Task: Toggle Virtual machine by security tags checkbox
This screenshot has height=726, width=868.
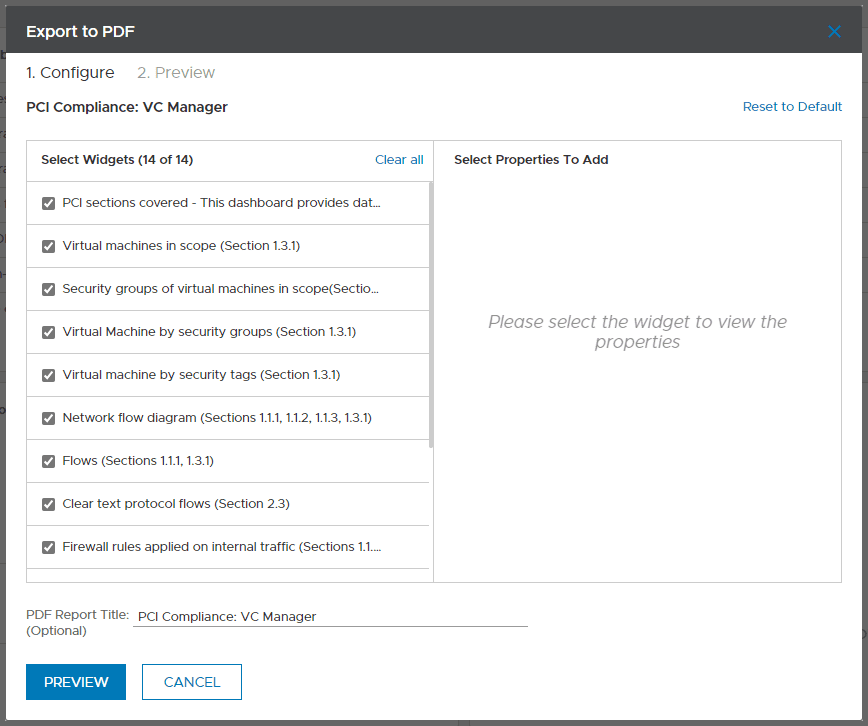Action: (x=48, y=376)
